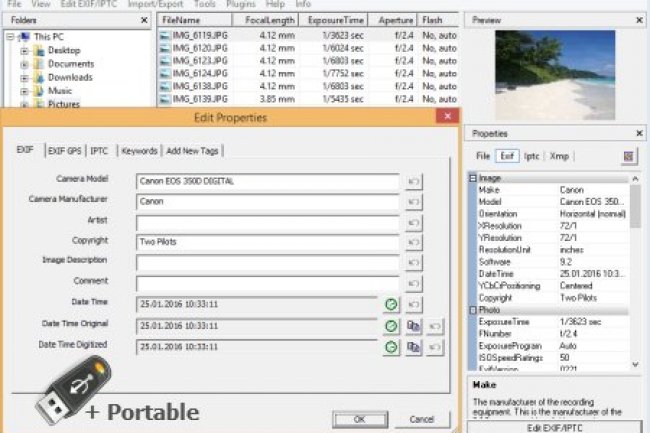The height and width of the screenshot is (433, 650).
Task: Click the clock icon for Date Time Original
Action: point(391,325)
